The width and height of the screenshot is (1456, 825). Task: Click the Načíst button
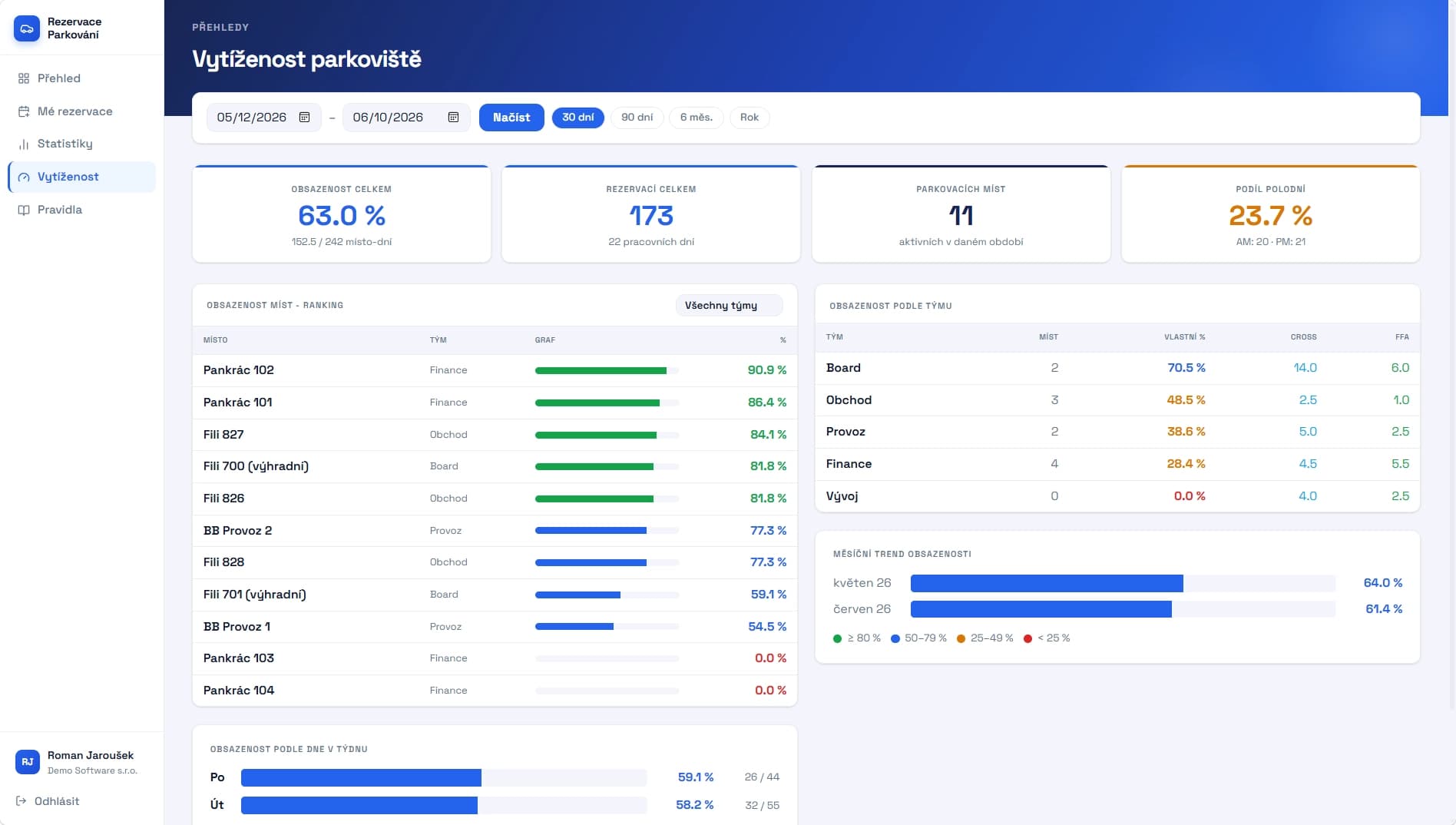(511, 118)
